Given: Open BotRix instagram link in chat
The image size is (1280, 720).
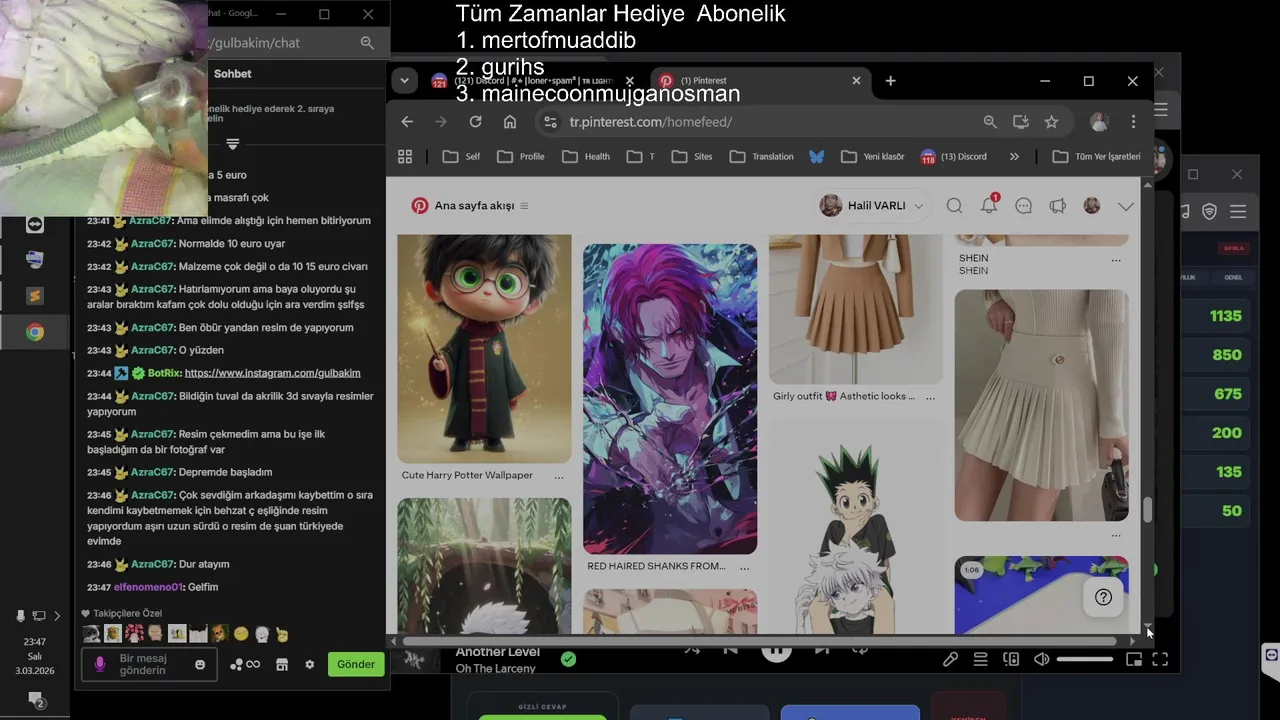Looking at the screenshot, I should point(272,373).
